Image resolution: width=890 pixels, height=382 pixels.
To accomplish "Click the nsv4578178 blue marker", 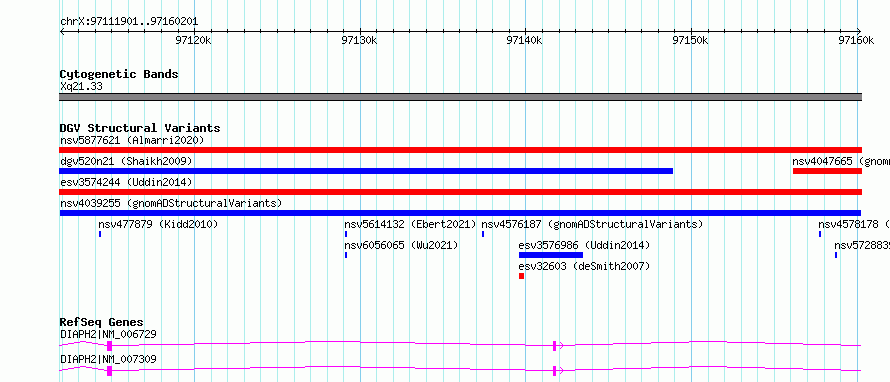I will [x=820, y=234].
